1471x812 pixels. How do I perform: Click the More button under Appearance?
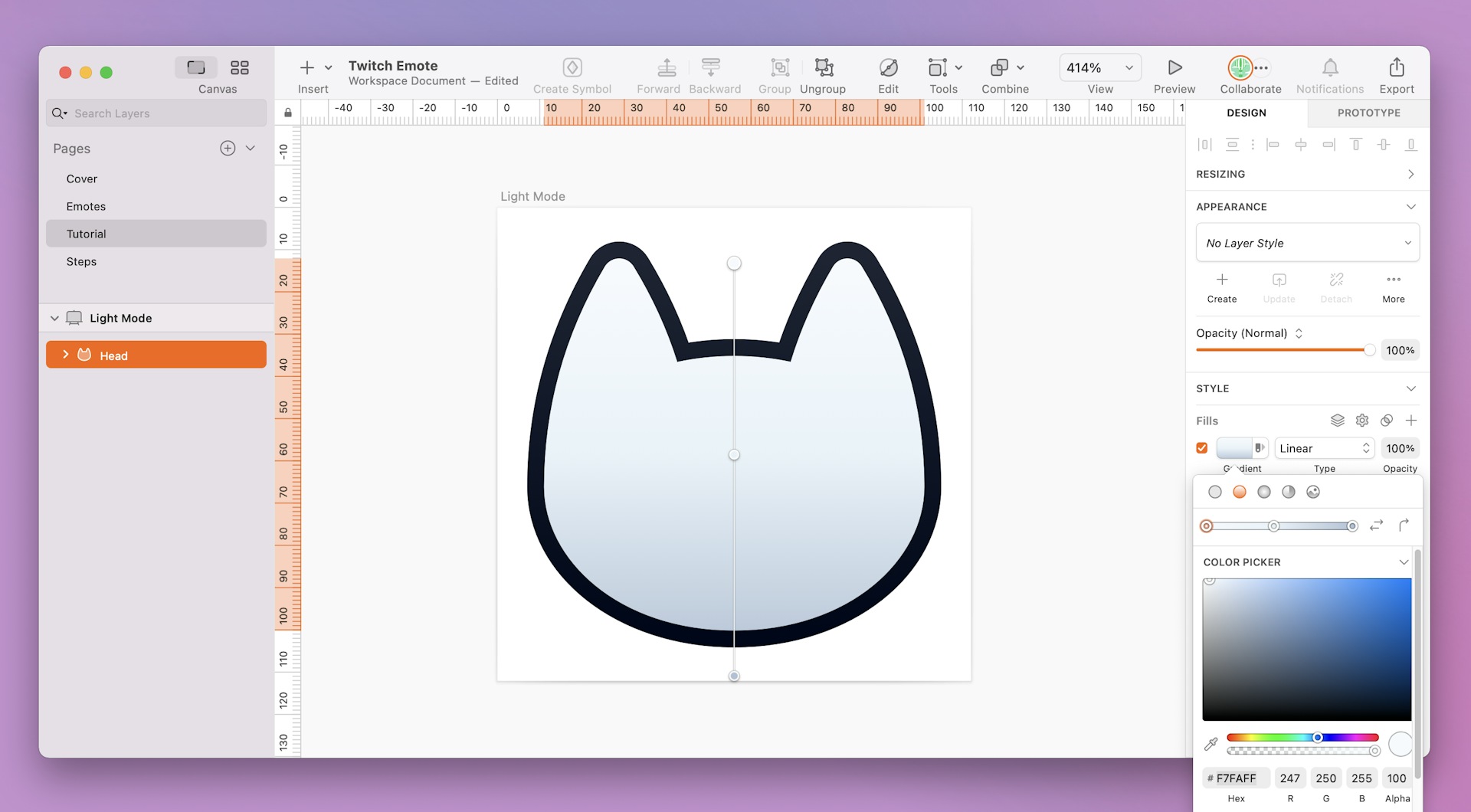point(1393,286)
